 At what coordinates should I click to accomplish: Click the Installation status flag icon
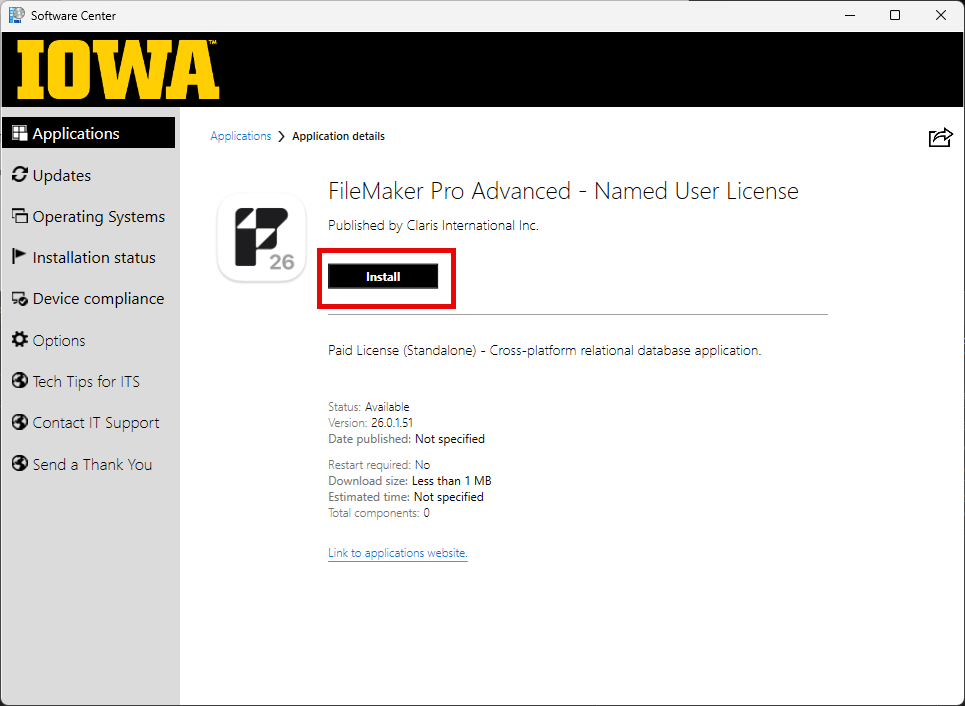[x=19, y=257]
